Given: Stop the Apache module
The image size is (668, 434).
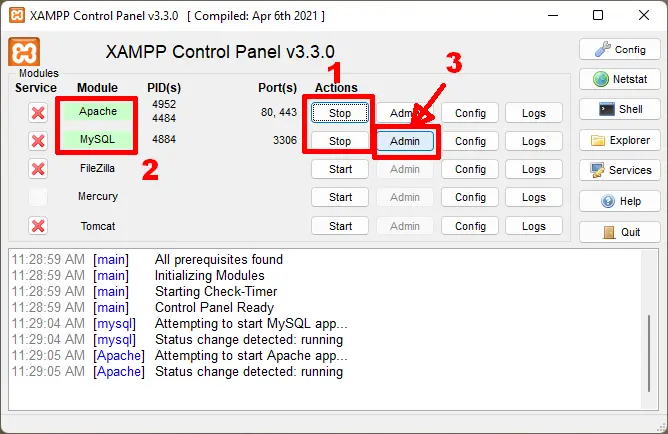Looking at the screenshot, I should tap(340, 113).
